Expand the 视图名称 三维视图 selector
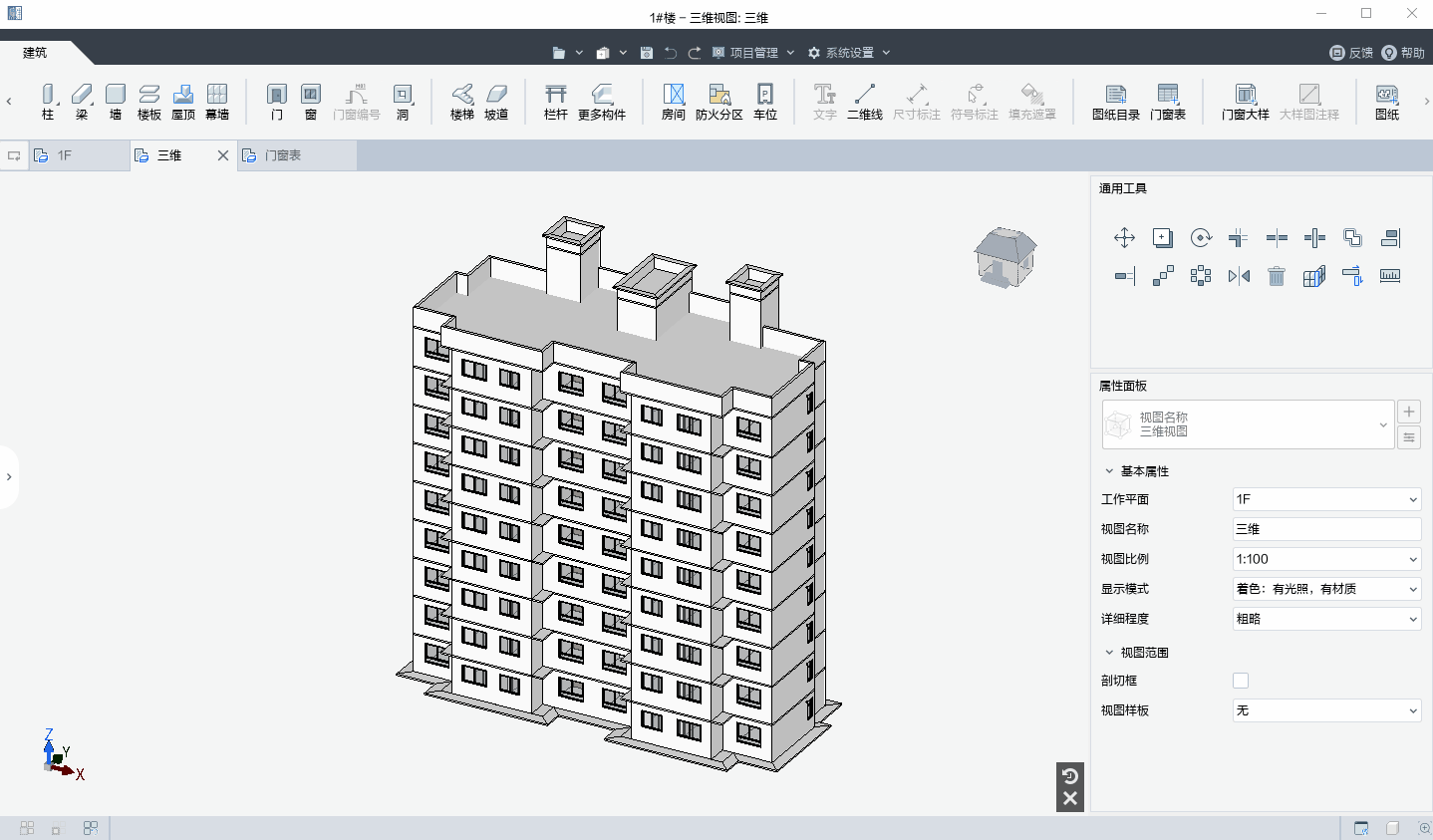 [x=1248, y=424]
